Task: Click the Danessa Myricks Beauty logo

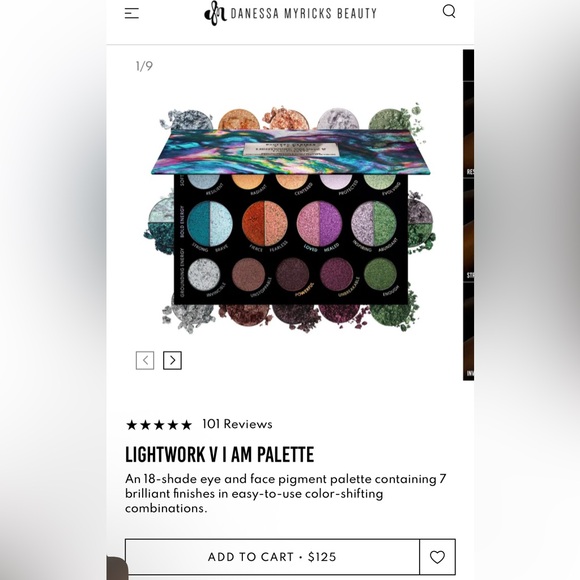Action: click(x=290, y=13)
